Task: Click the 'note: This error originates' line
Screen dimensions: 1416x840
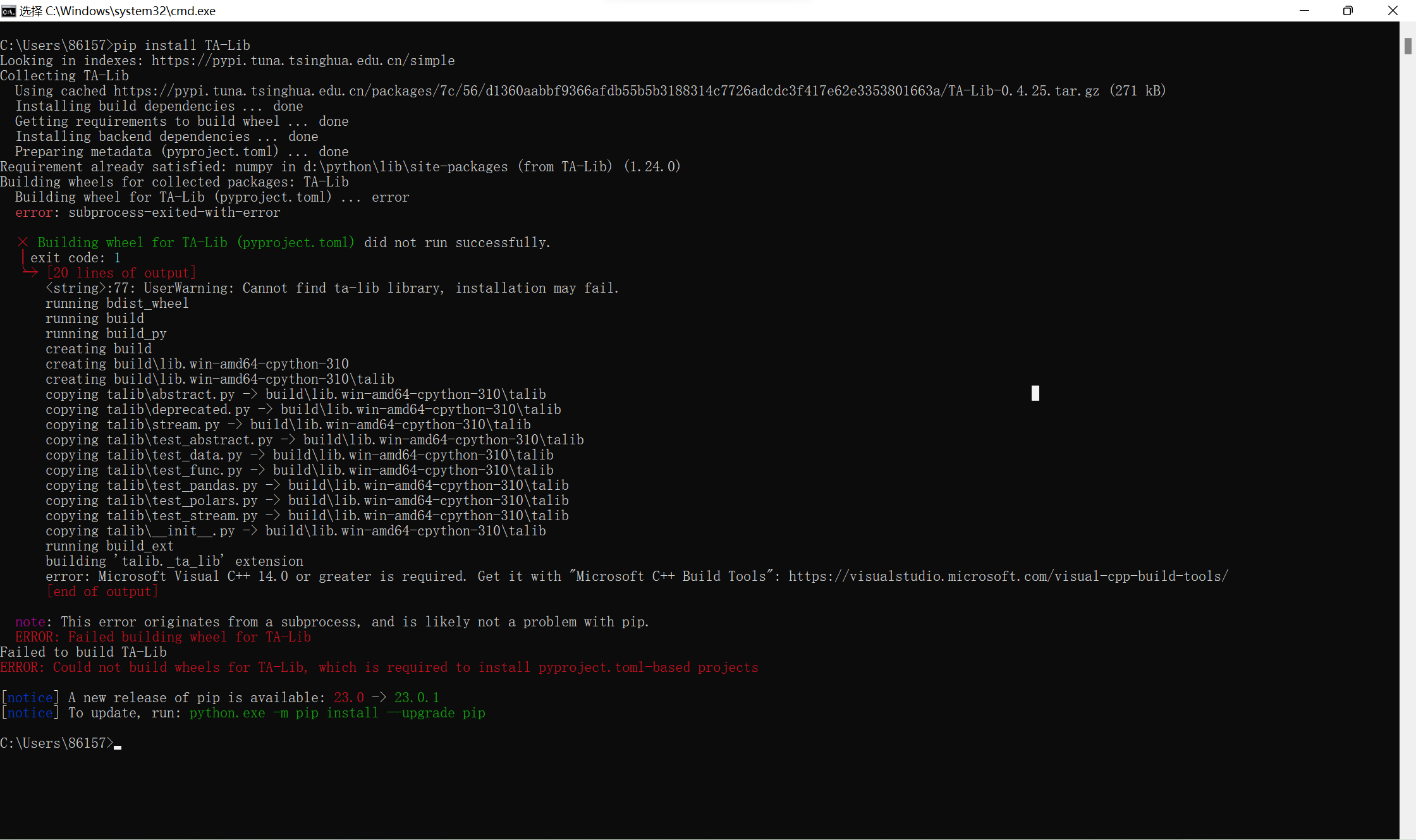Action: pyautogui.click(x=332, y=622)
